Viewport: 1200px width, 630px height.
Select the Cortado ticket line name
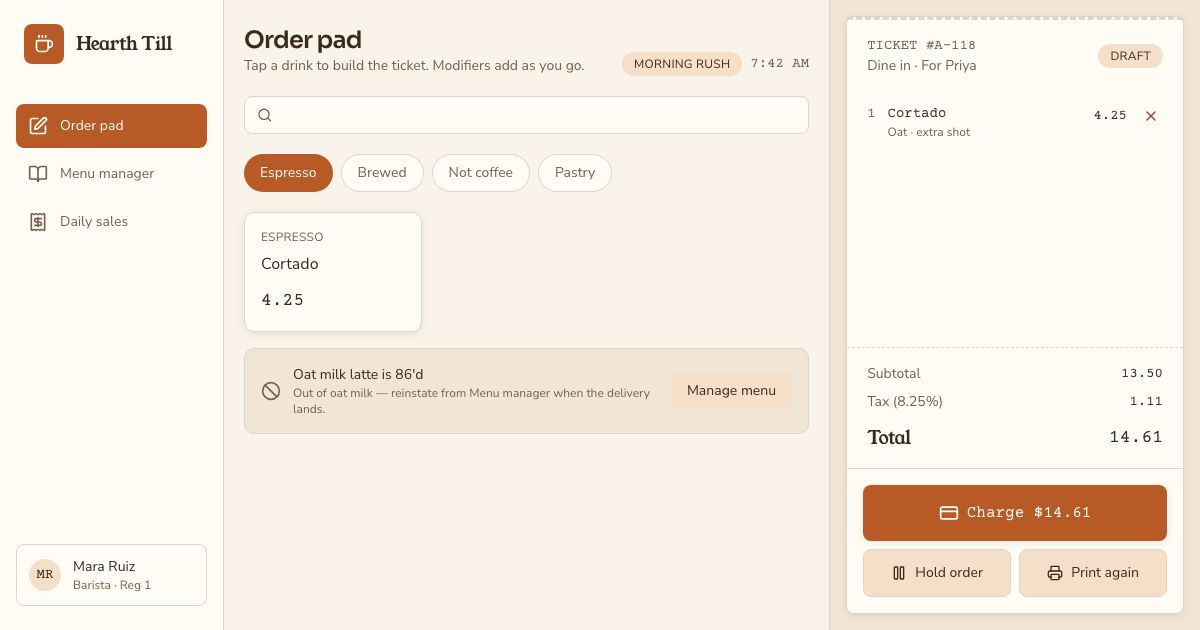click(x=917, y=113)
